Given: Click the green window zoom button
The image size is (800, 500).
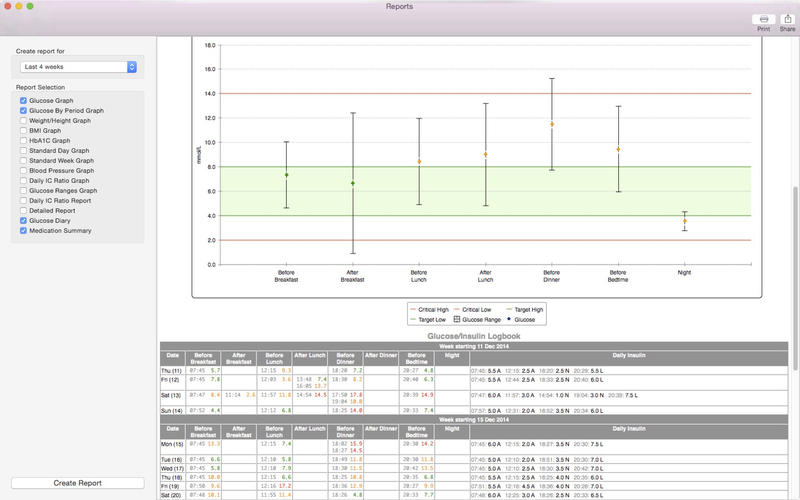Looking at the screenshot, I should click(x=40, y=6).
